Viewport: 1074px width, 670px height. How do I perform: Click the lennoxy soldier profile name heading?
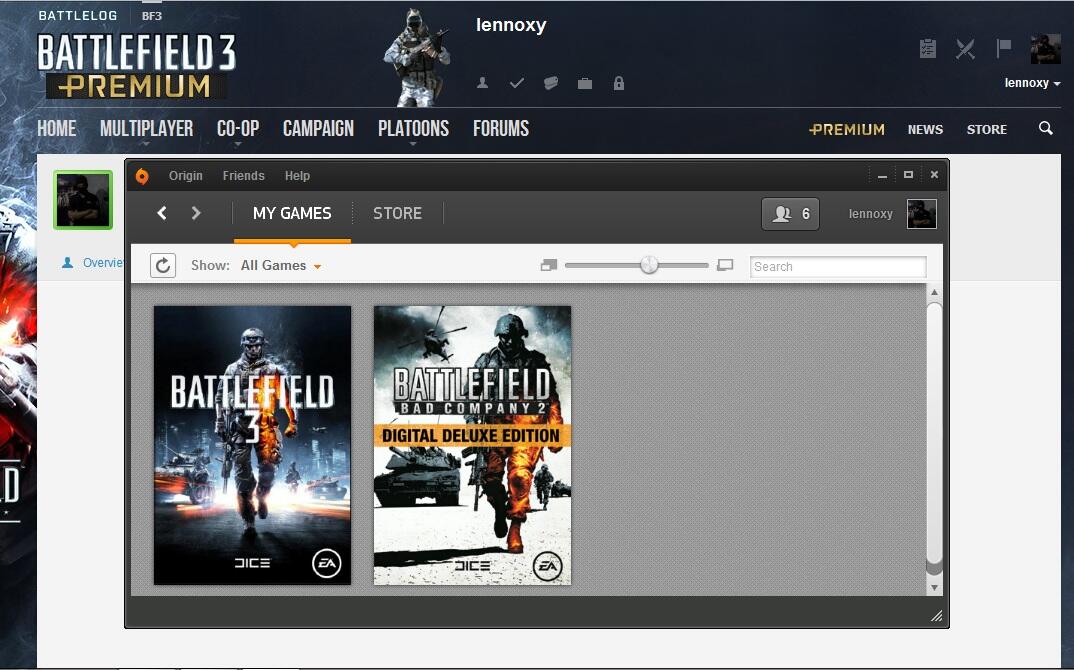click(511, 25)
